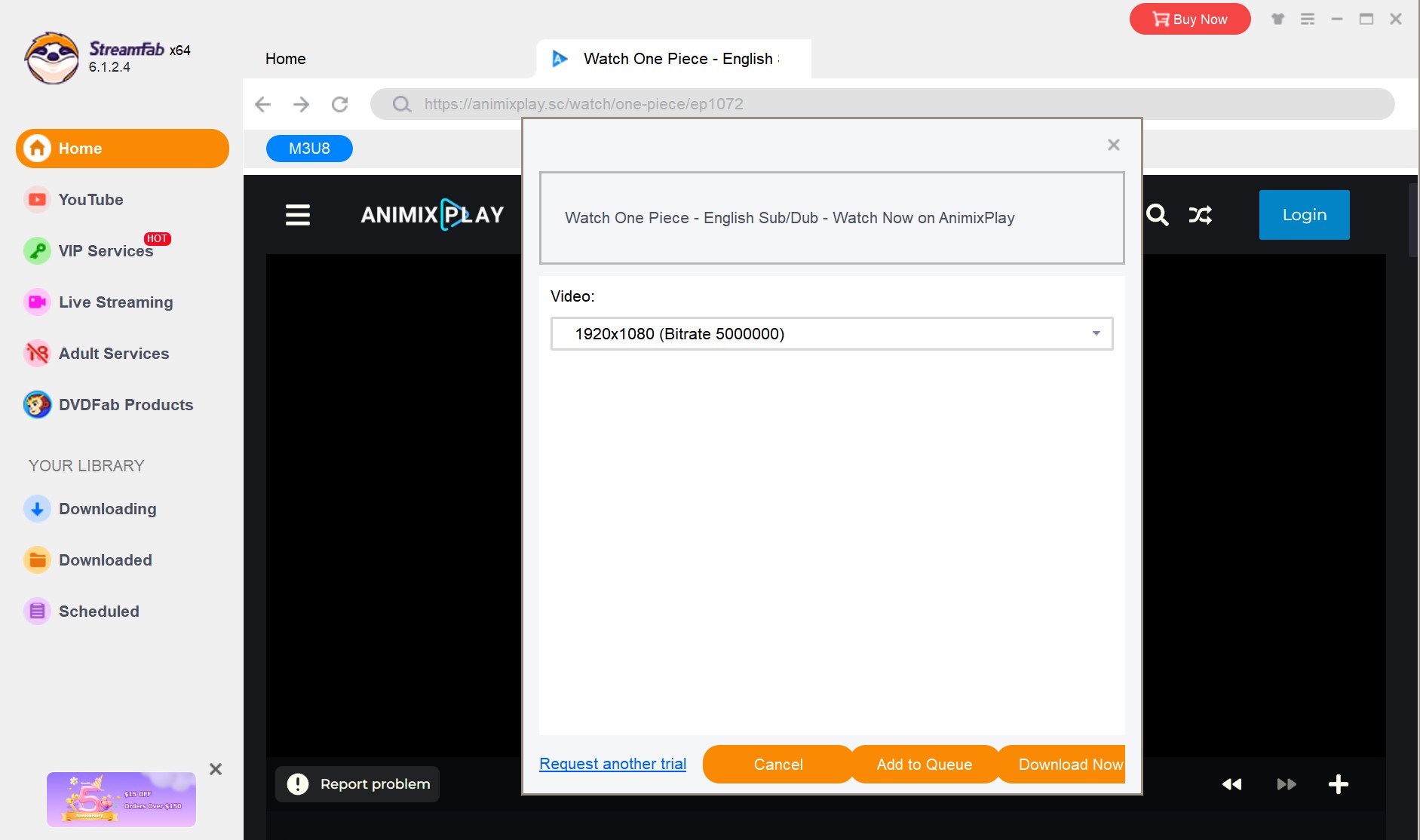
Task: Close the anniversary promo banner
Action: [216, 769]
